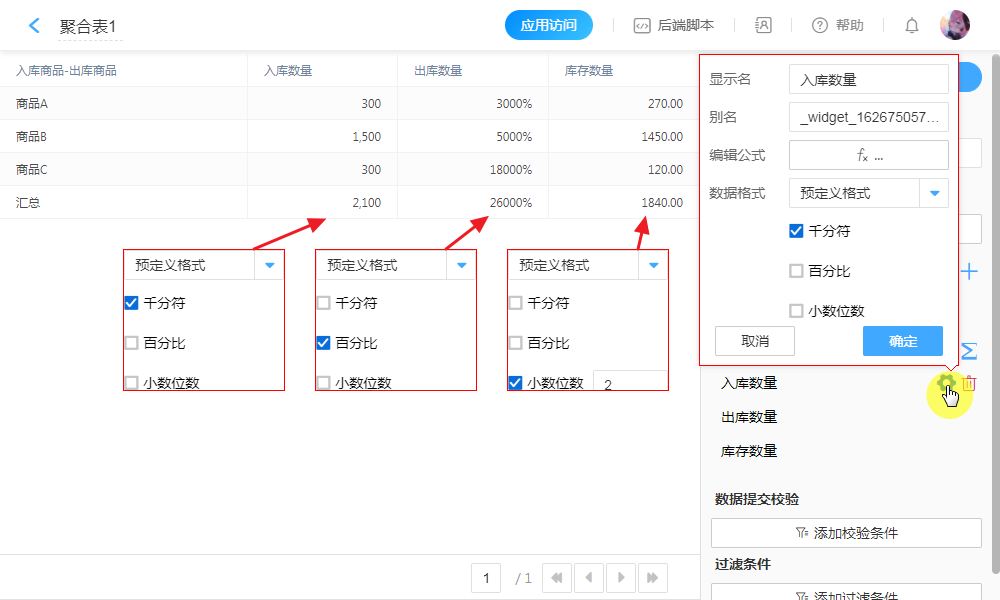This screenshot has height=600, width=1000.
Task: Click the user avatar picture
Action: pos(955,26)
